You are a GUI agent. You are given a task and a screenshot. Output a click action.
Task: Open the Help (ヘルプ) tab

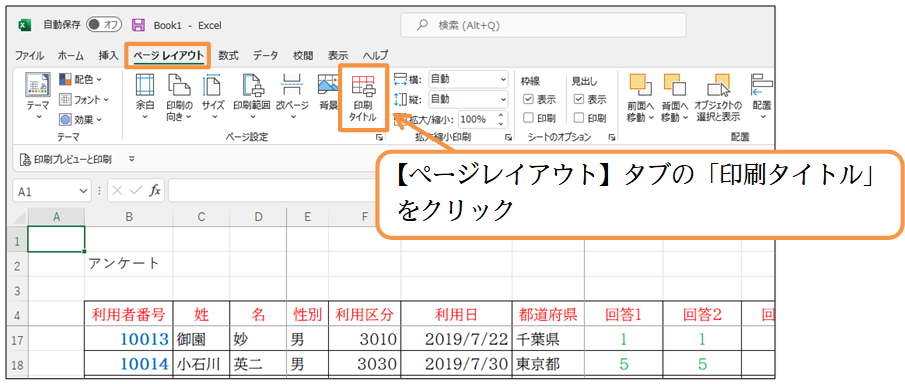[x=375, y=55]
